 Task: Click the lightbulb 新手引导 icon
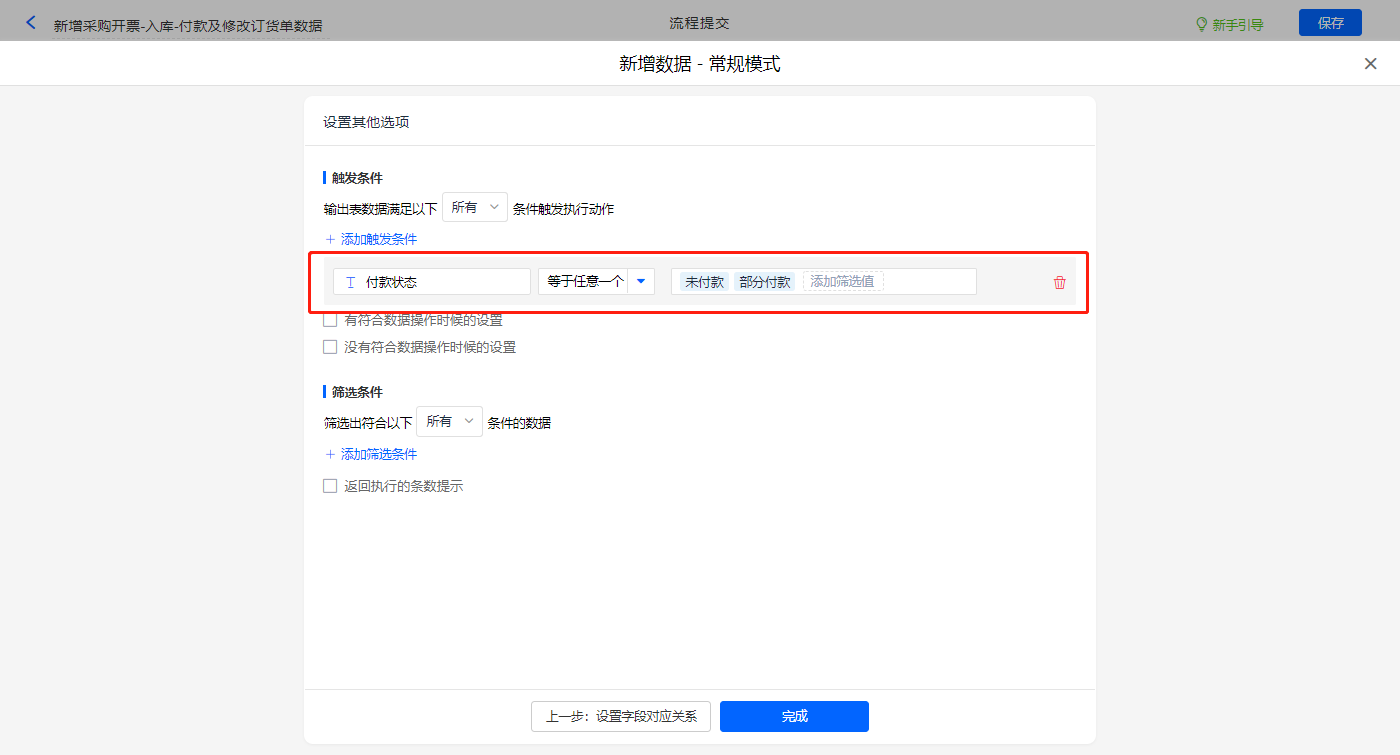pyautogui.click(x=1202, y=24)
